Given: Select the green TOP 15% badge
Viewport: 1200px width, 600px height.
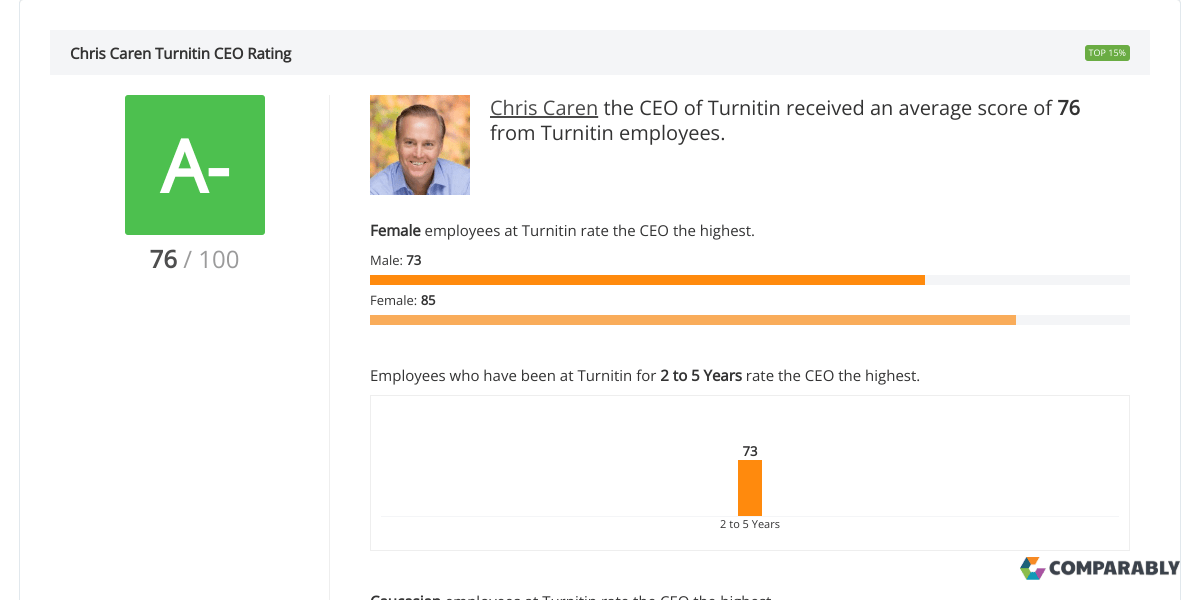Looking at the screenshot, I should click(1107, 52).
